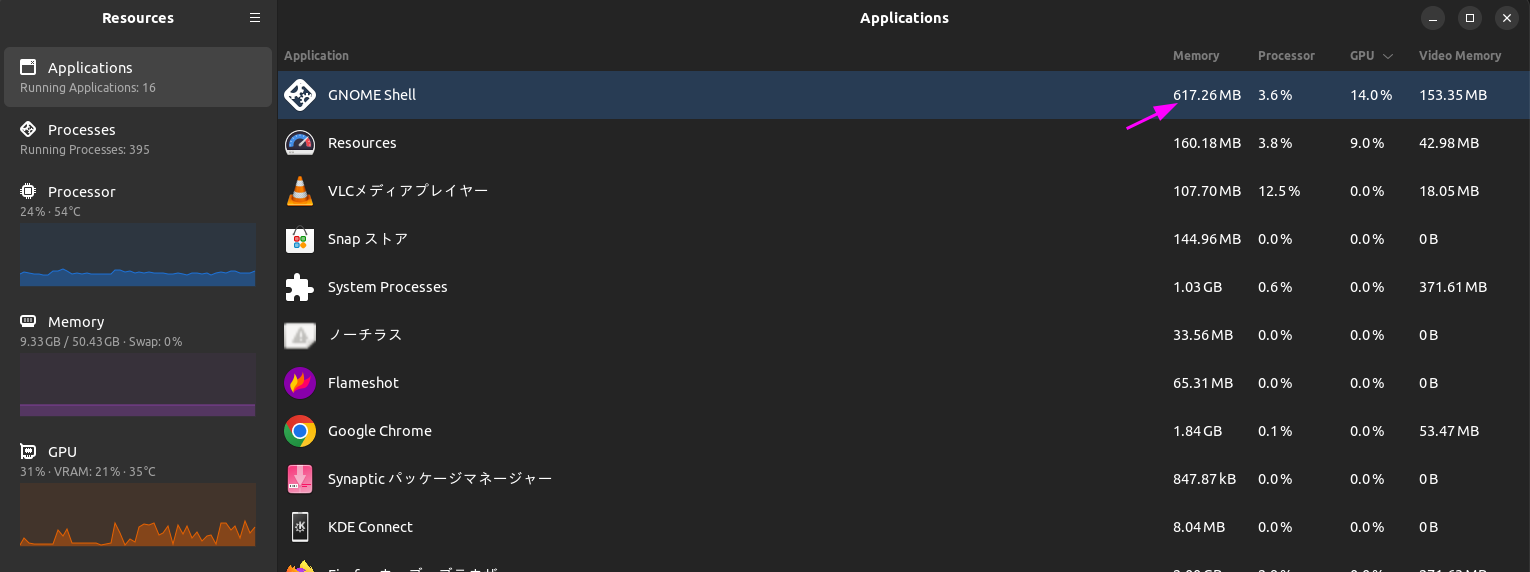Viewport: 1530px width, 572px height.
Task: Minimize the Resources window
Action: click(x=1434, y=18)
